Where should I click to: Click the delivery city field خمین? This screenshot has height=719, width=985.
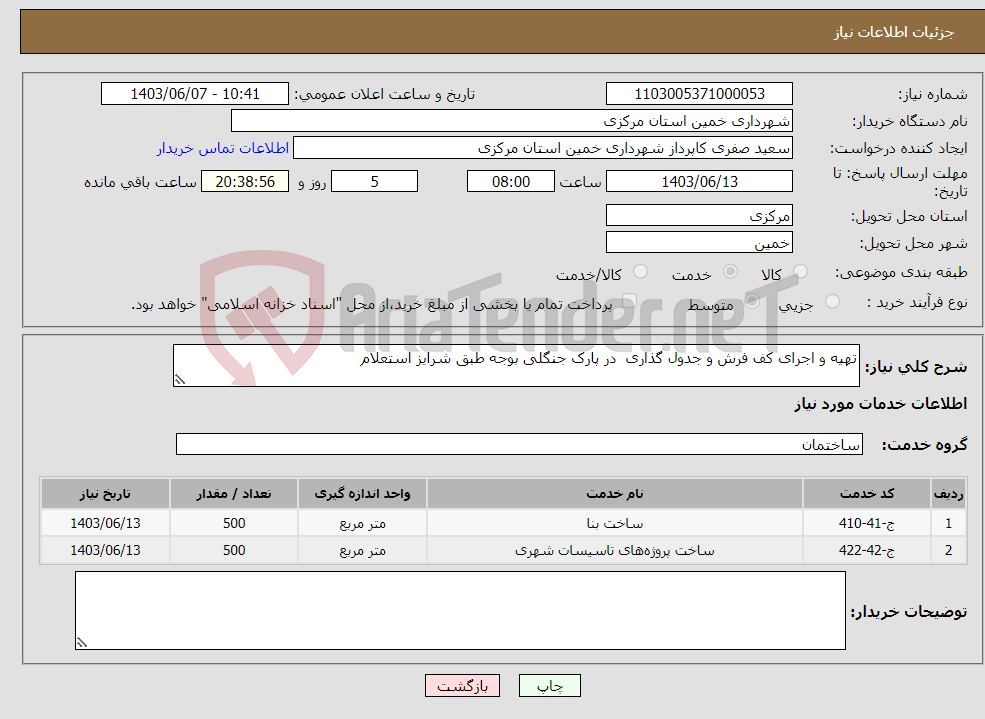699,242
